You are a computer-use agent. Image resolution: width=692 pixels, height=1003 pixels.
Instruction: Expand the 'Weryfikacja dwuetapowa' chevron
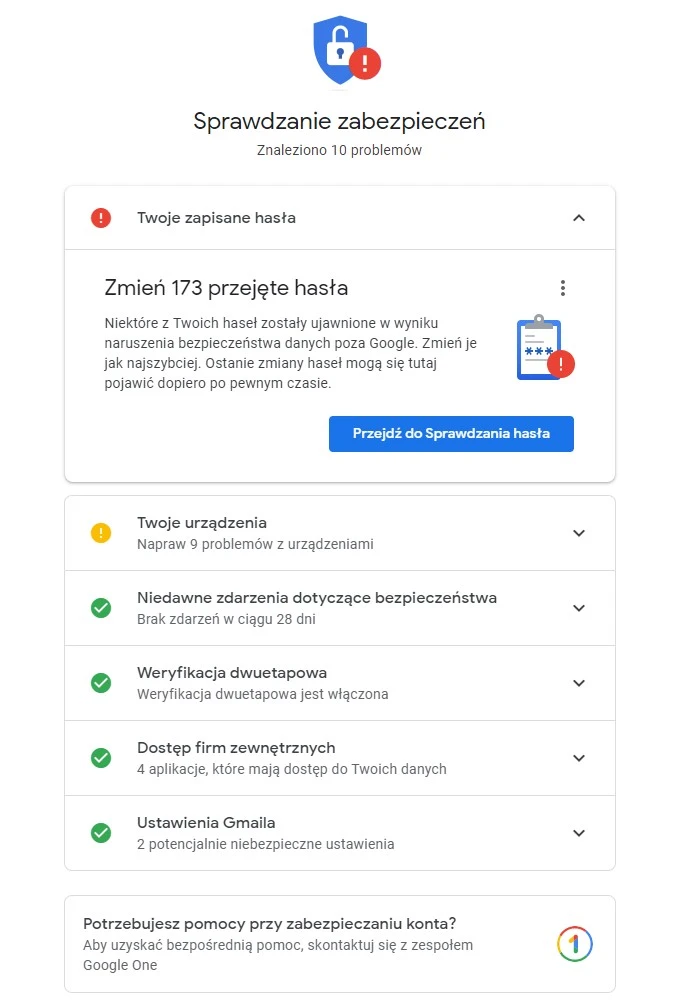pos(578,683)
